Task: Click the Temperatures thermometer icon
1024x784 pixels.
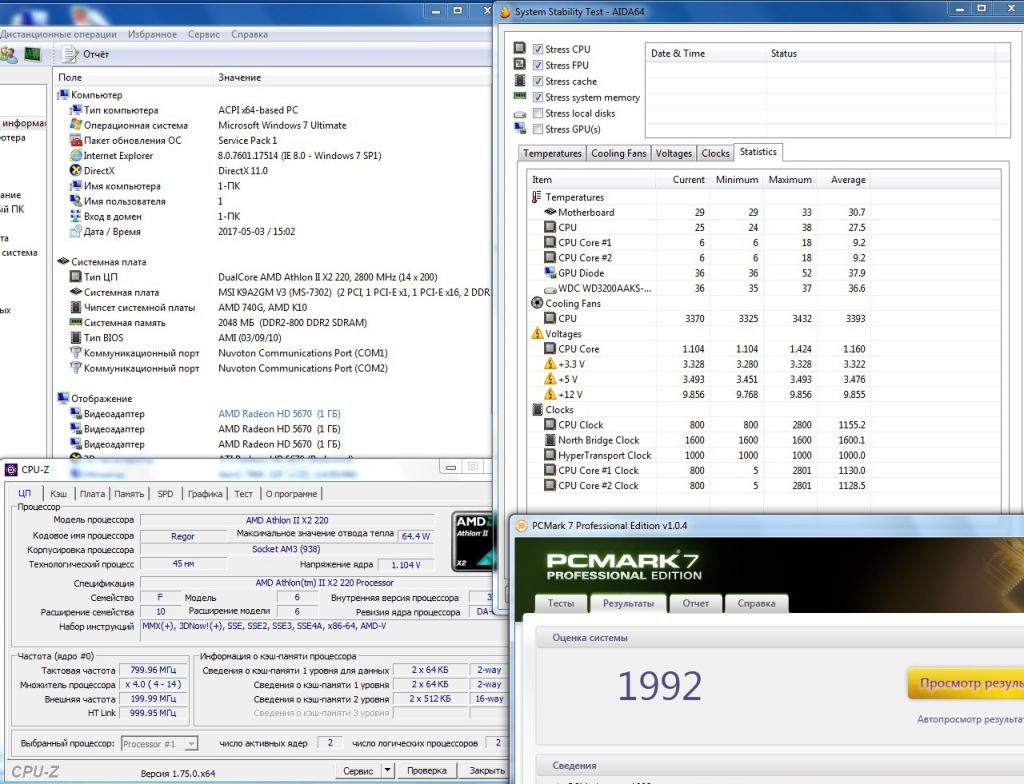Action: tap(536, 197)
